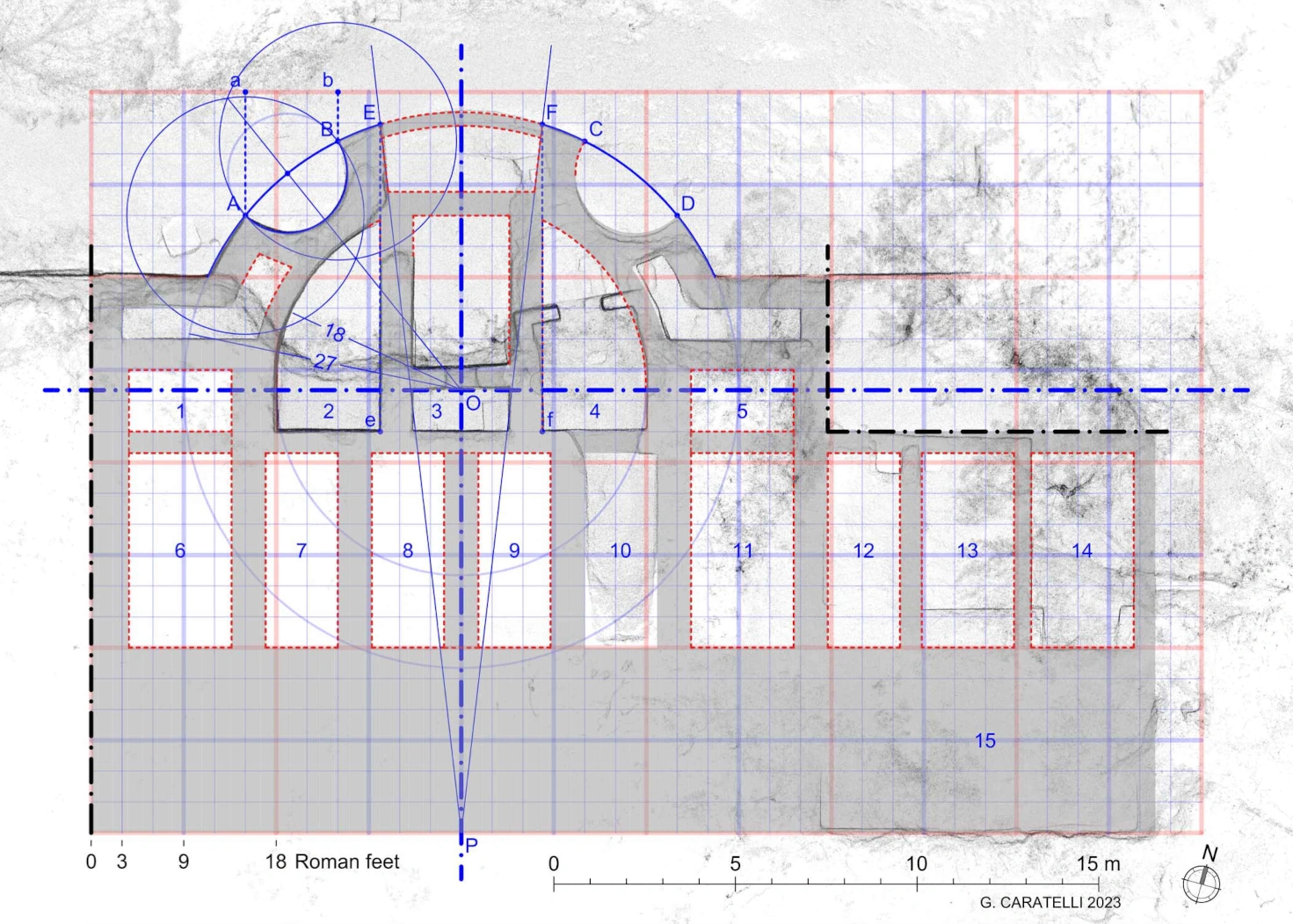
Task: Click room number 6 label
Action: point(180,551)
